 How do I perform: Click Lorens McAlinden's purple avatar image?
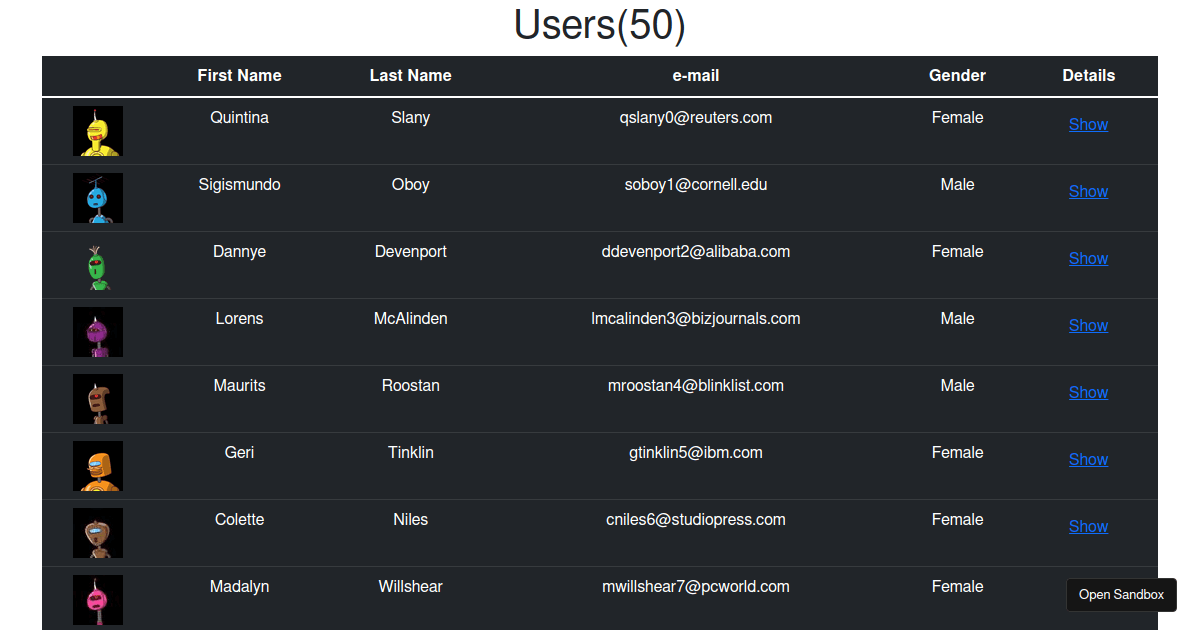[x=97, y=331]
